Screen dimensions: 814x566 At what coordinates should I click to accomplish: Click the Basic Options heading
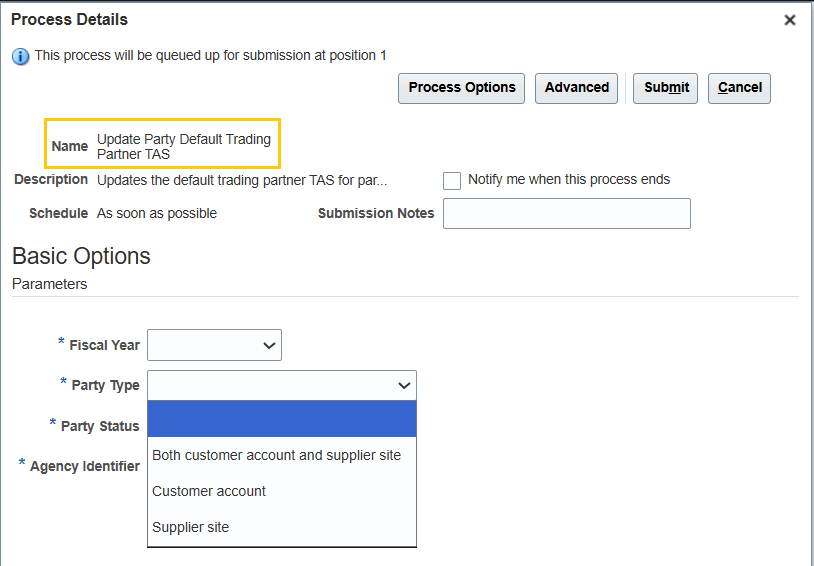pyautogui.click(x=81, y=256)
